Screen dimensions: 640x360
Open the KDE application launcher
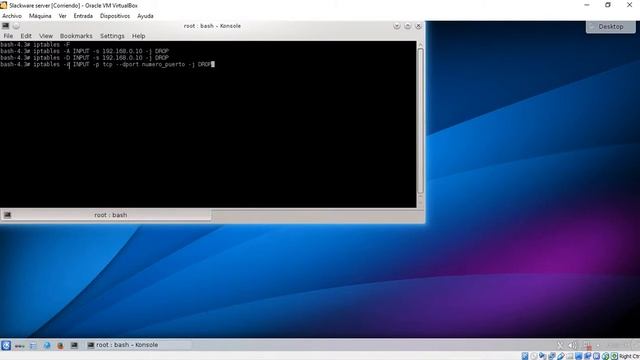(6, 345)
